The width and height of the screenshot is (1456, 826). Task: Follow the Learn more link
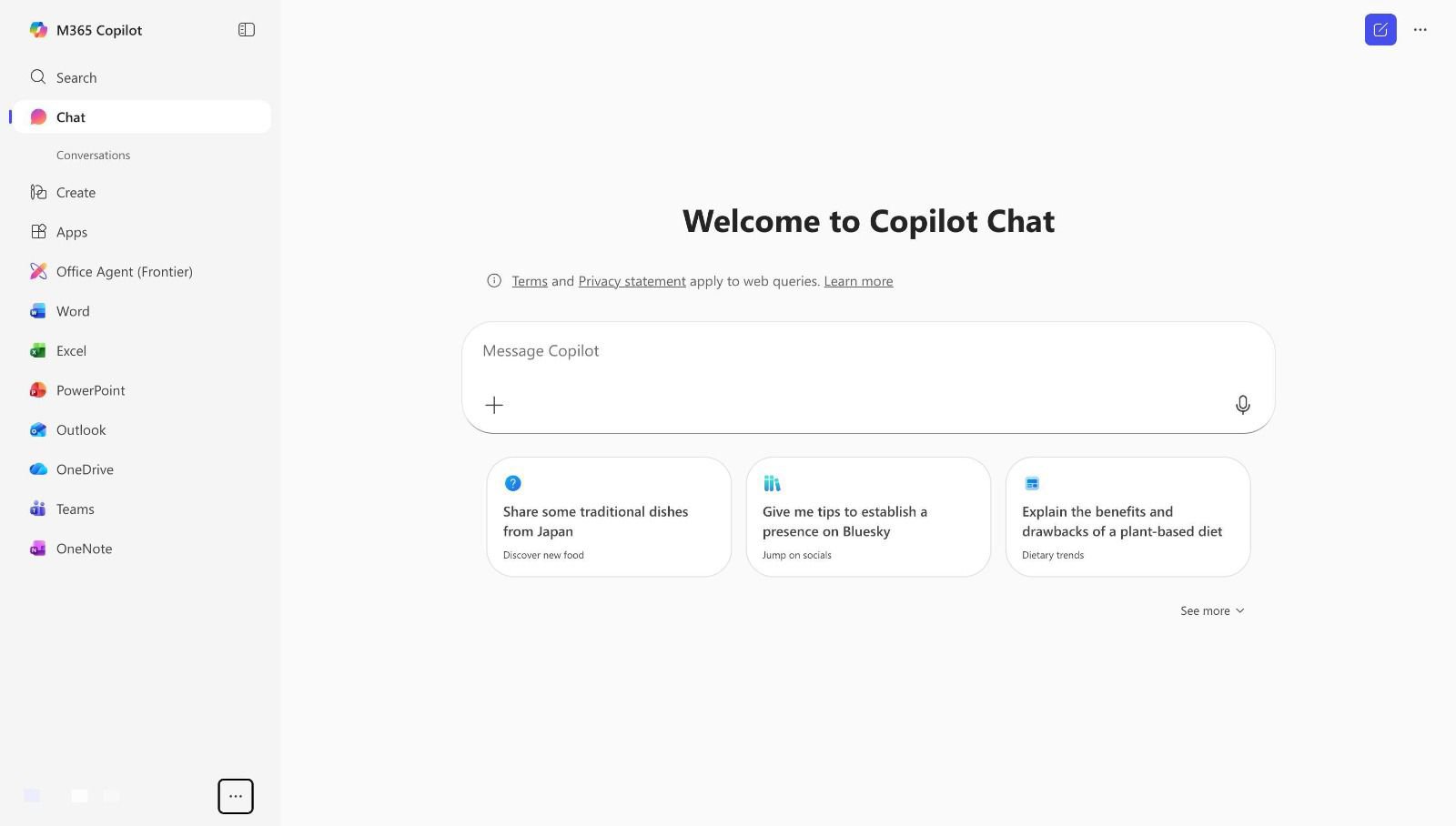point(858,281)
